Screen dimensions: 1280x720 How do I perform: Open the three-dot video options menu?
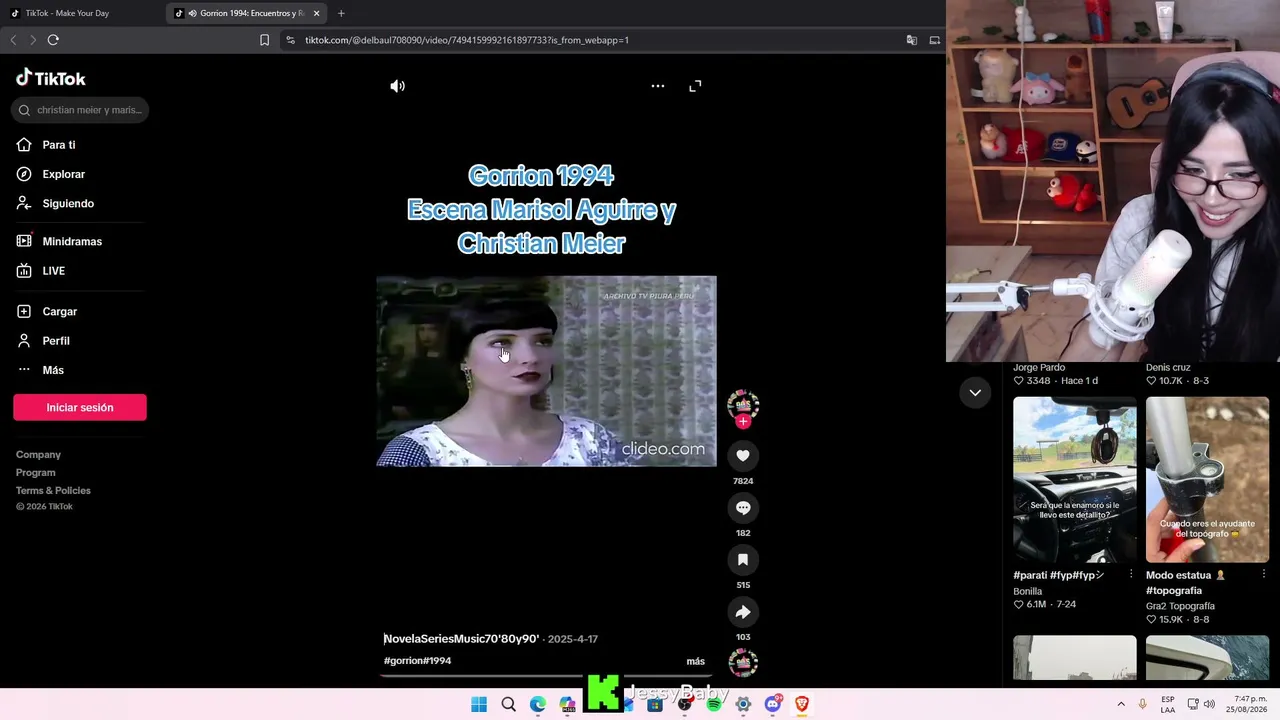click(658, 86)
